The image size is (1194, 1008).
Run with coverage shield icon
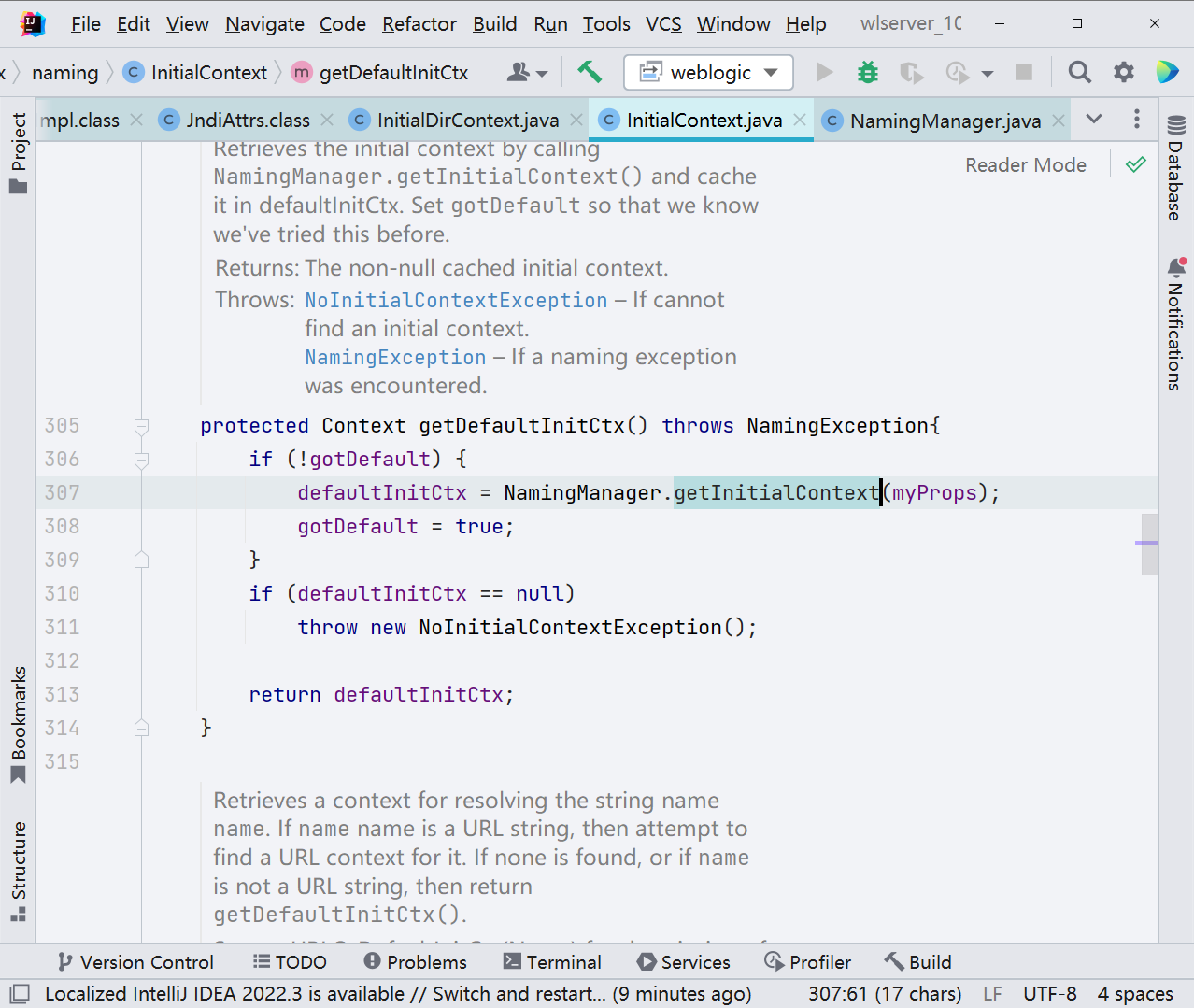pyautogui.click(x=911, y=72)
